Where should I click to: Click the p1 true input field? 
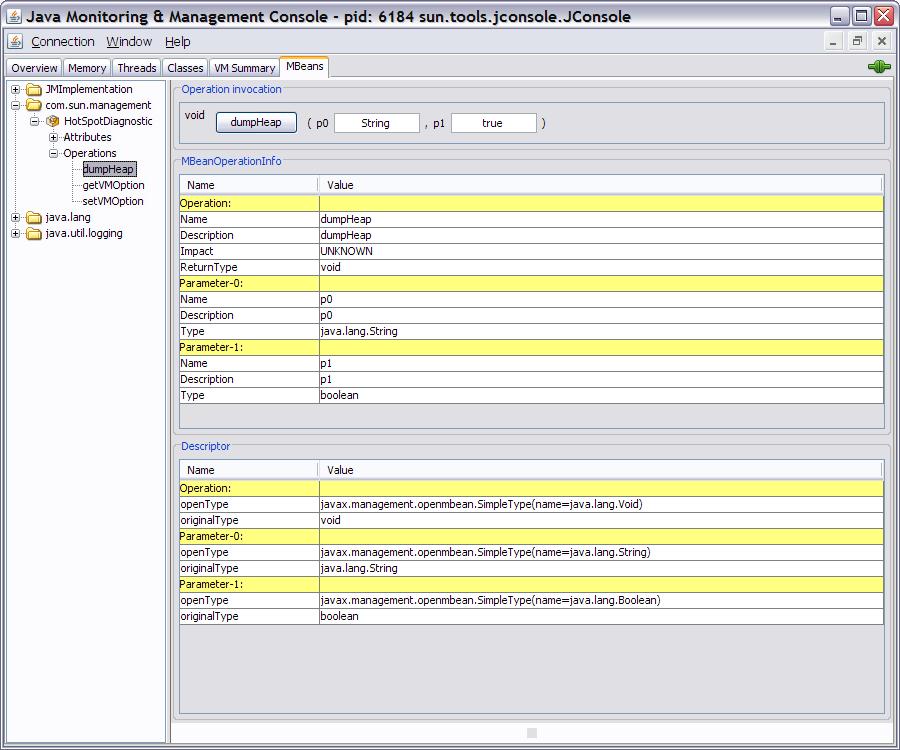[x=494, y=123]
